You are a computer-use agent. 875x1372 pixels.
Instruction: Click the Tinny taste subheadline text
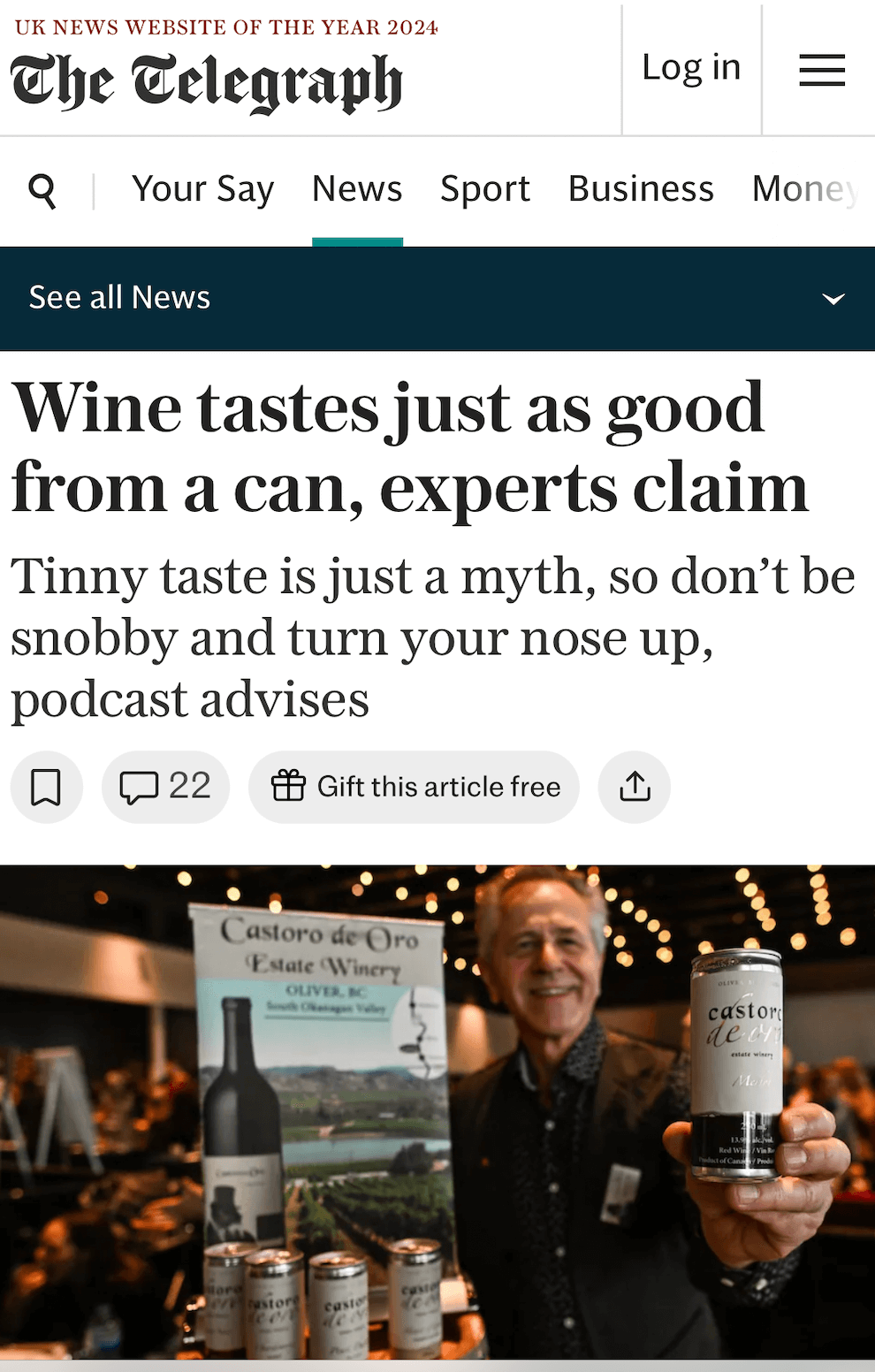(x=433, y=636)
